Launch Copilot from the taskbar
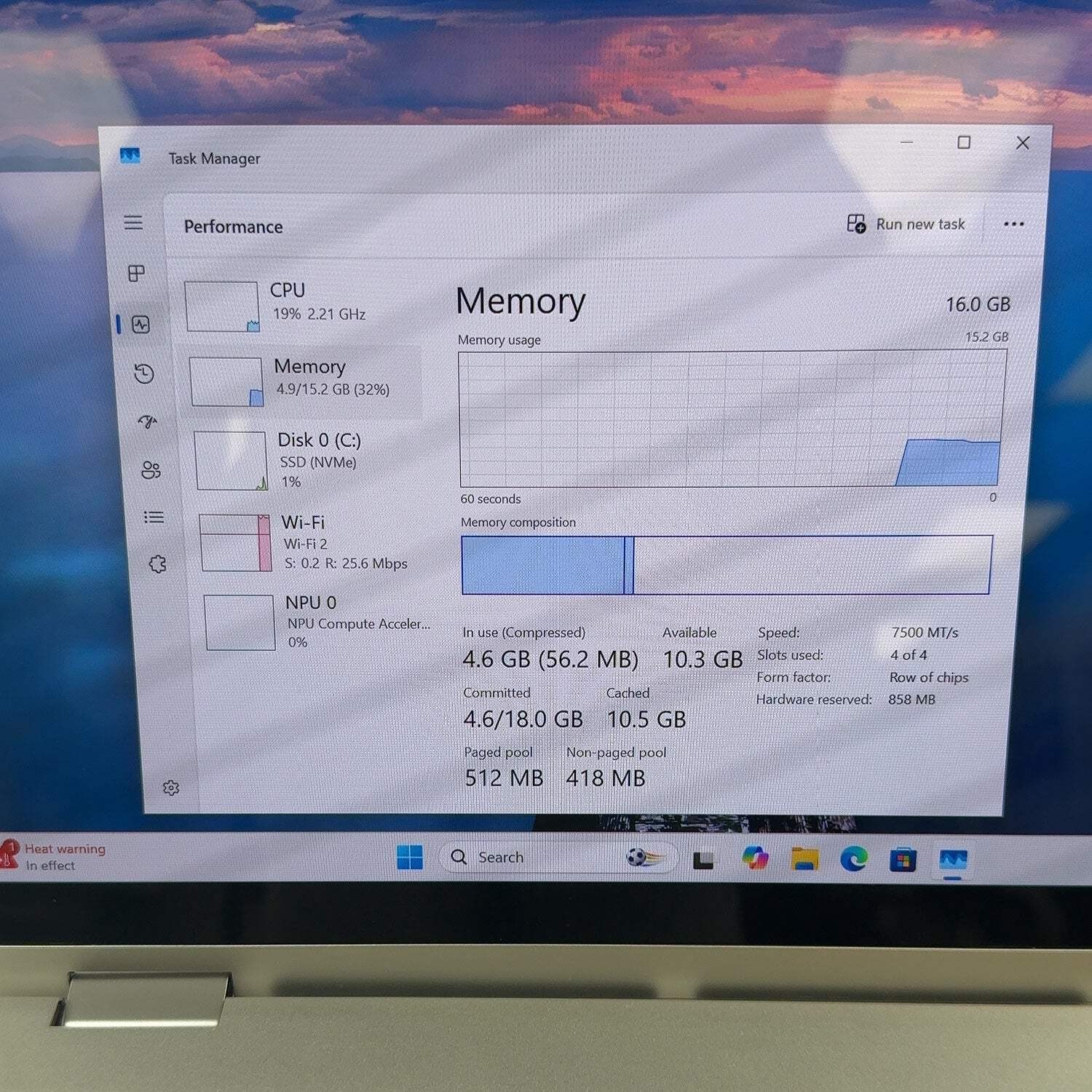 coord(755,858)
